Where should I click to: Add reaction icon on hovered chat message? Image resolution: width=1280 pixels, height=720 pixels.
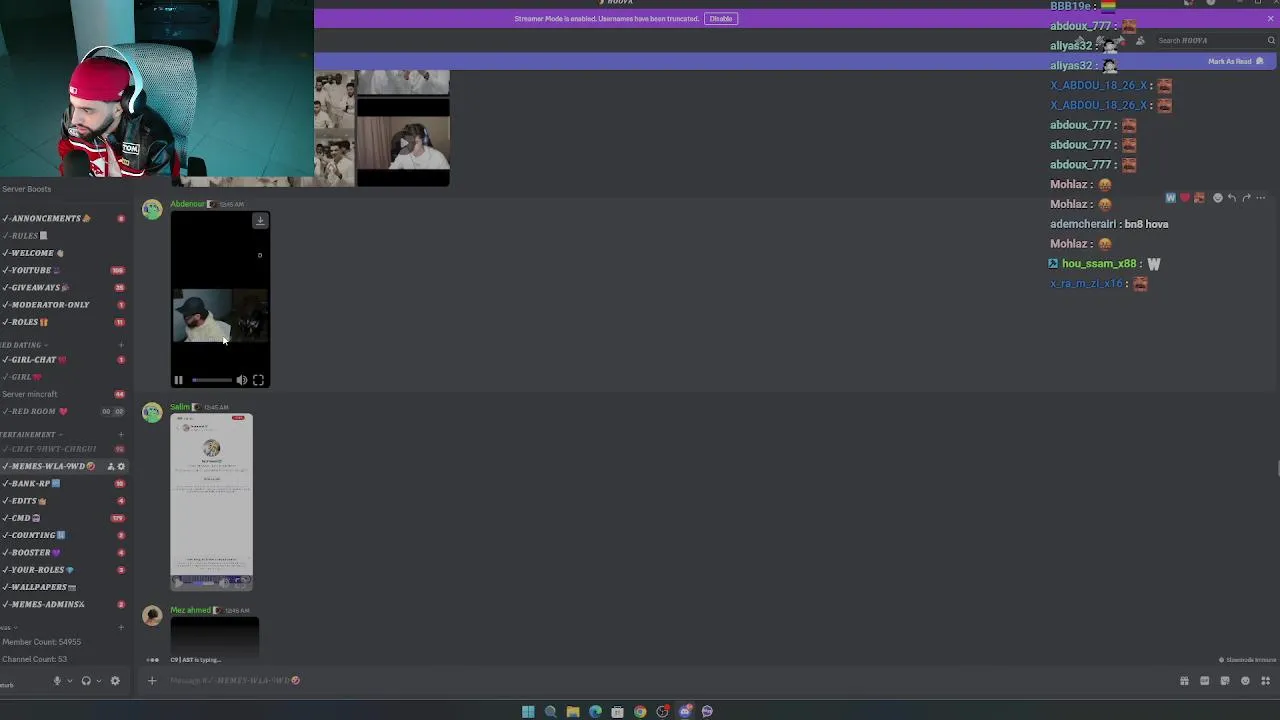pos(1218,198)
